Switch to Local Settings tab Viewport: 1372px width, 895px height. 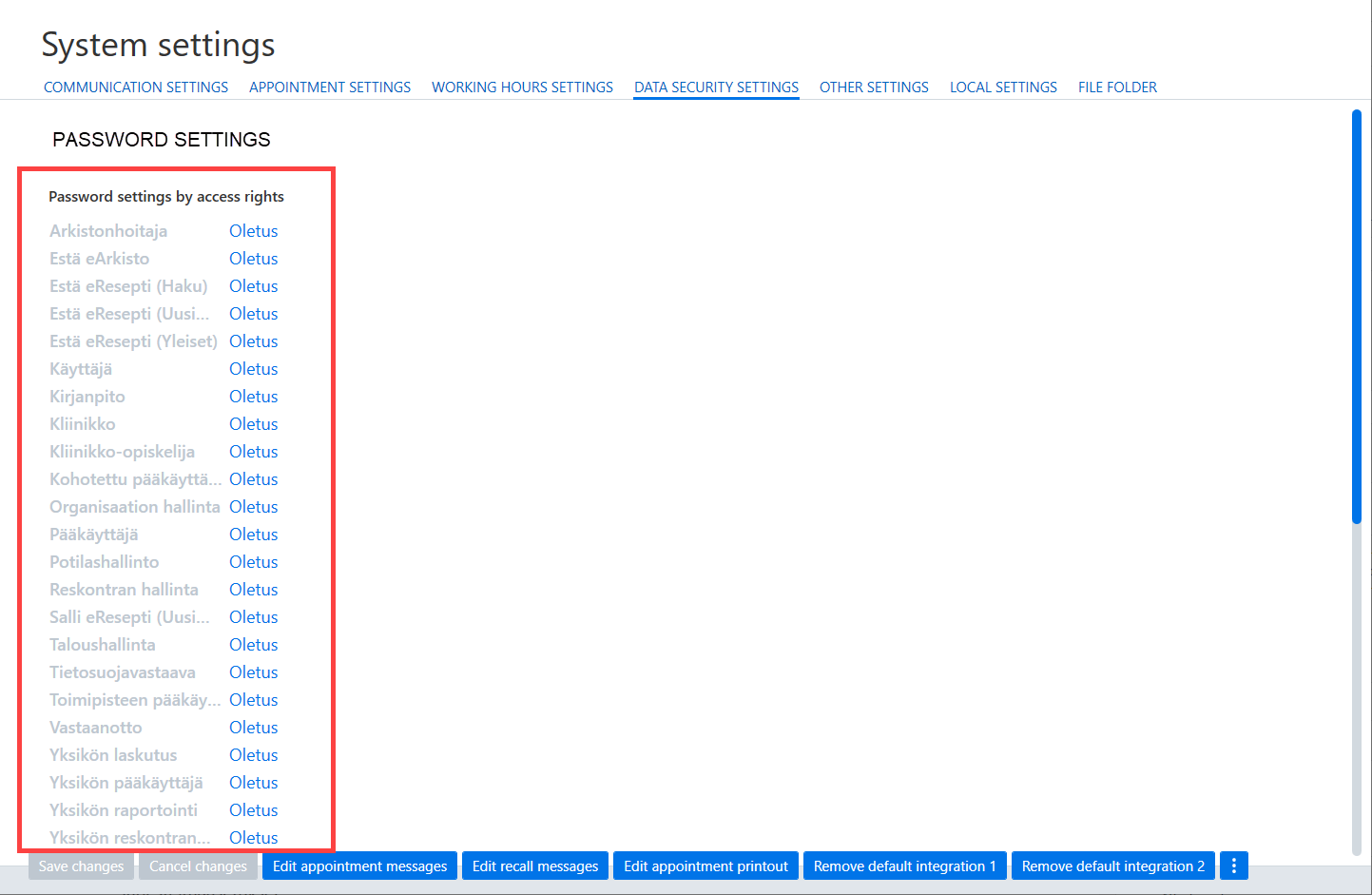[x=1003, y=88]
